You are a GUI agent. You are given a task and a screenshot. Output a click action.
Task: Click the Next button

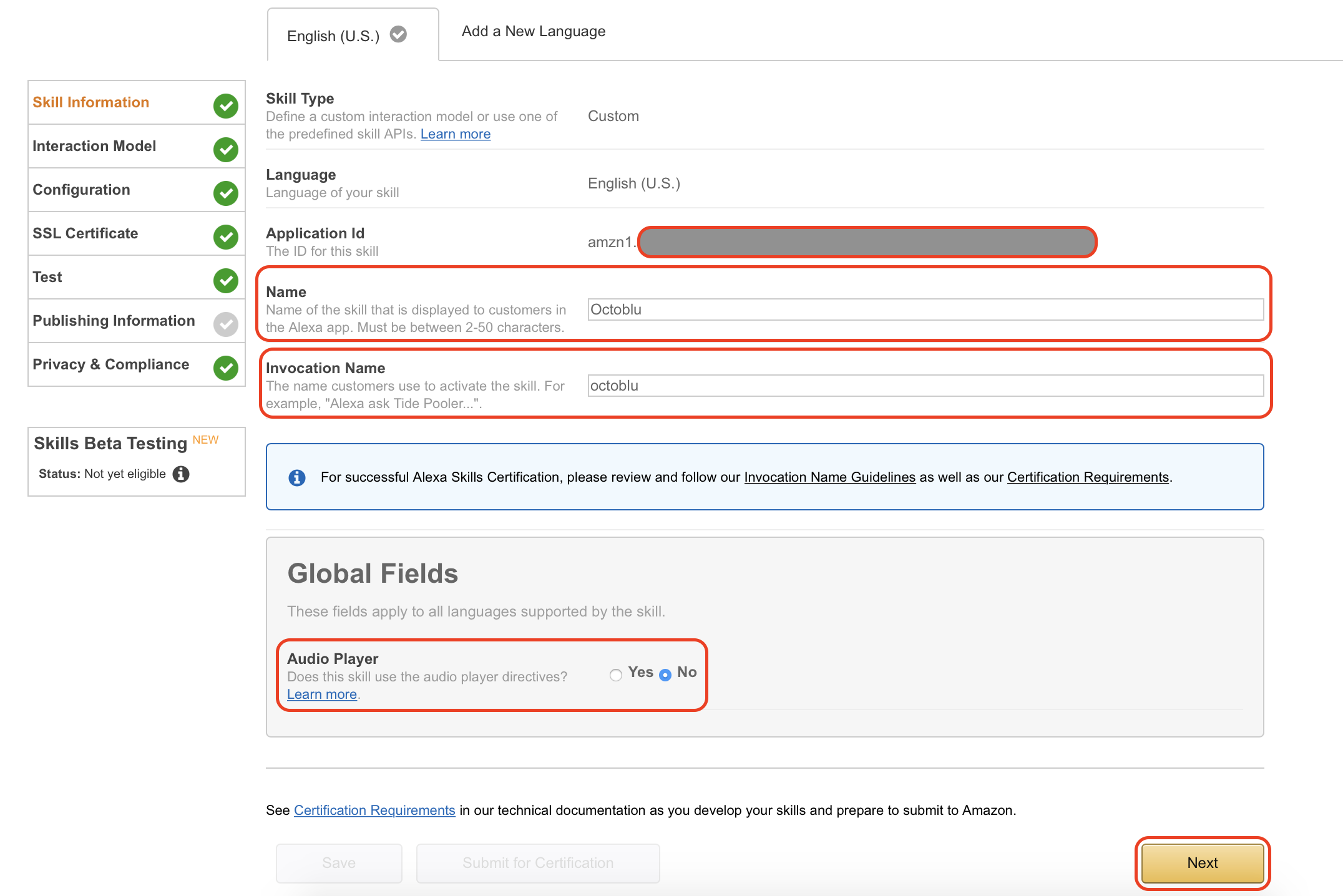(1203, 863)
